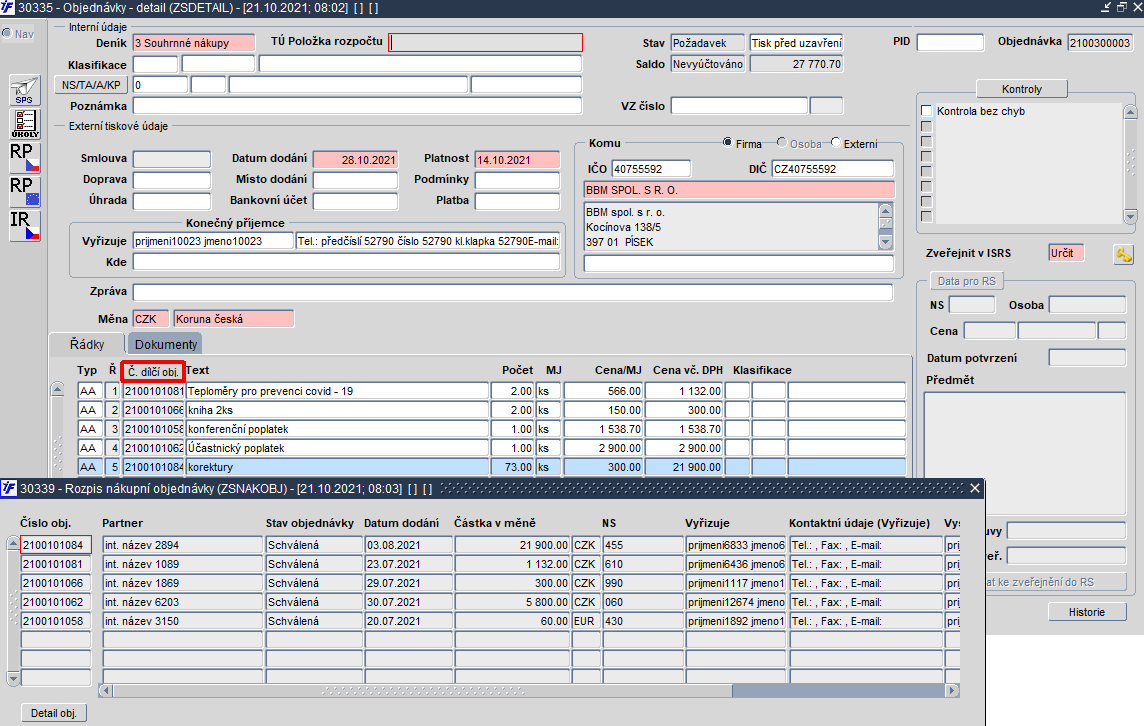The height and width of the screenshot is (726, 1144).
Task: Close the Rozpis nákupní objednávky window
Action: 975,488
